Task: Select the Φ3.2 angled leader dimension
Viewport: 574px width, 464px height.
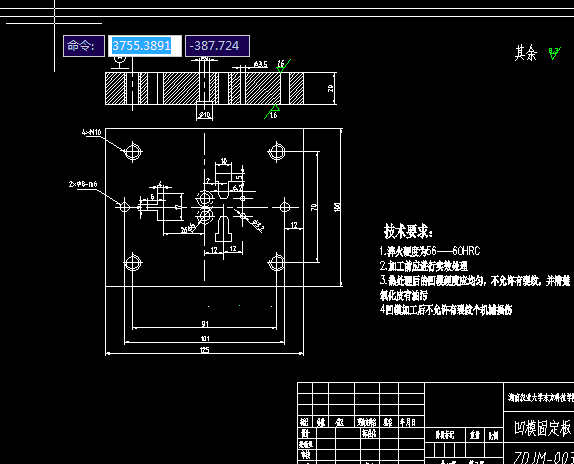Action: [258, 226]
